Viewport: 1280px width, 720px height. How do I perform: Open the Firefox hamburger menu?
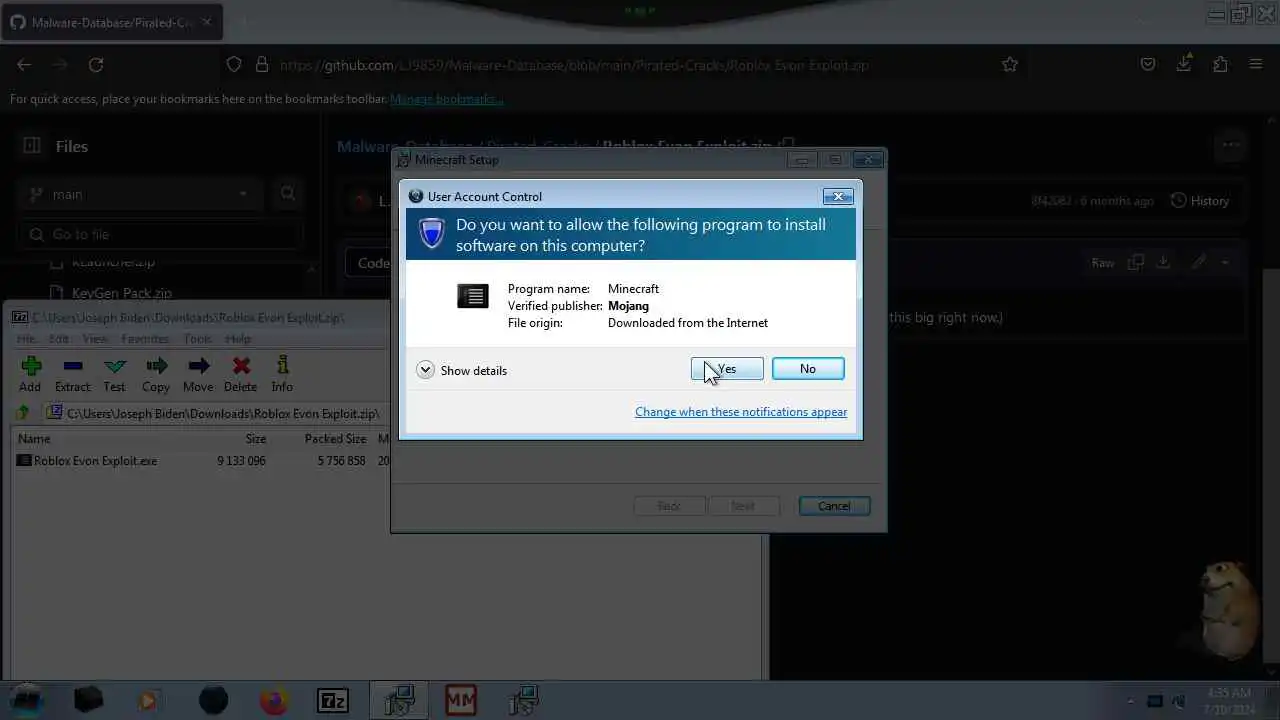[1256, 65]
